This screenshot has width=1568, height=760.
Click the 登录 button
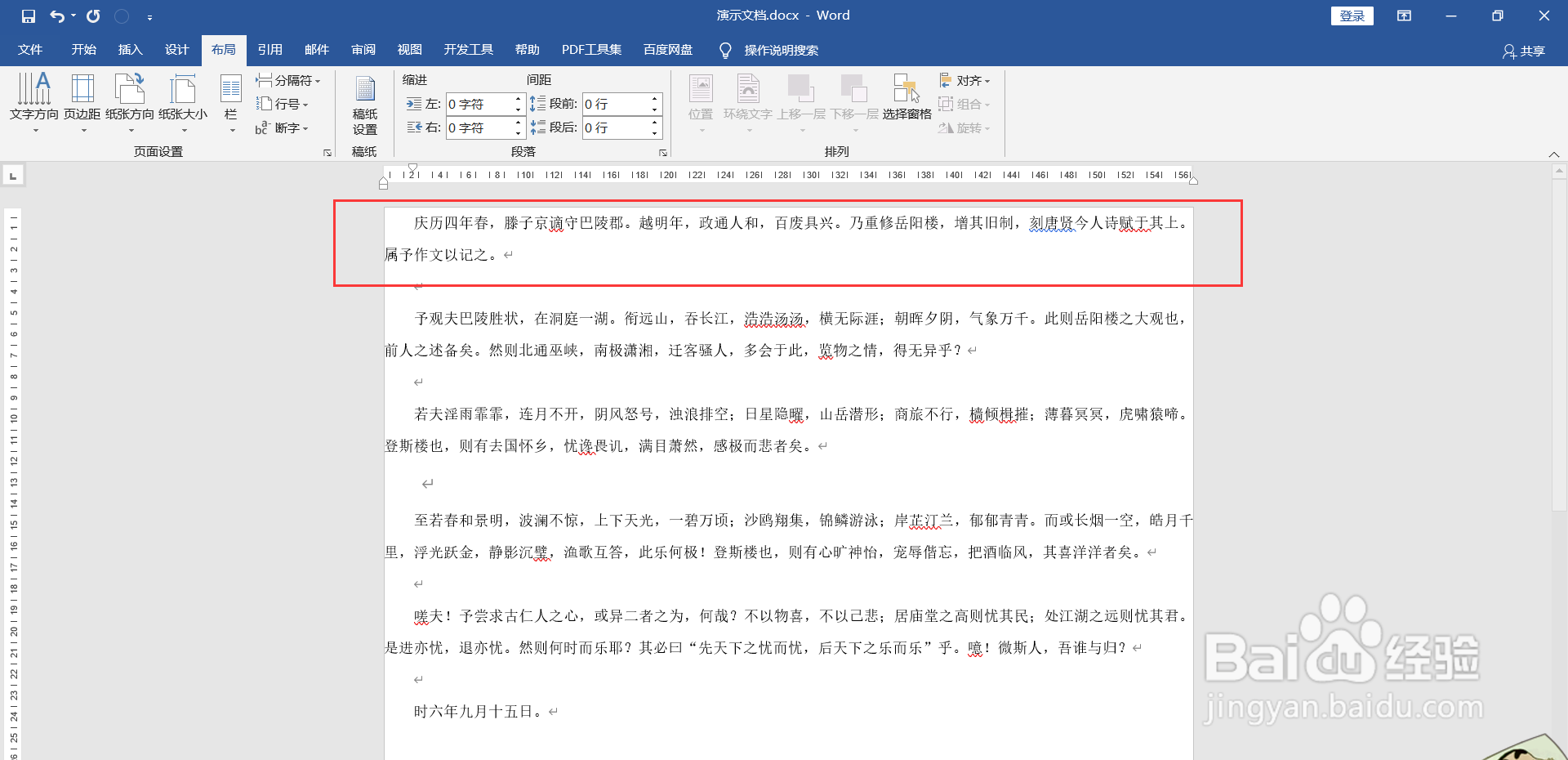pos(1352,16)
